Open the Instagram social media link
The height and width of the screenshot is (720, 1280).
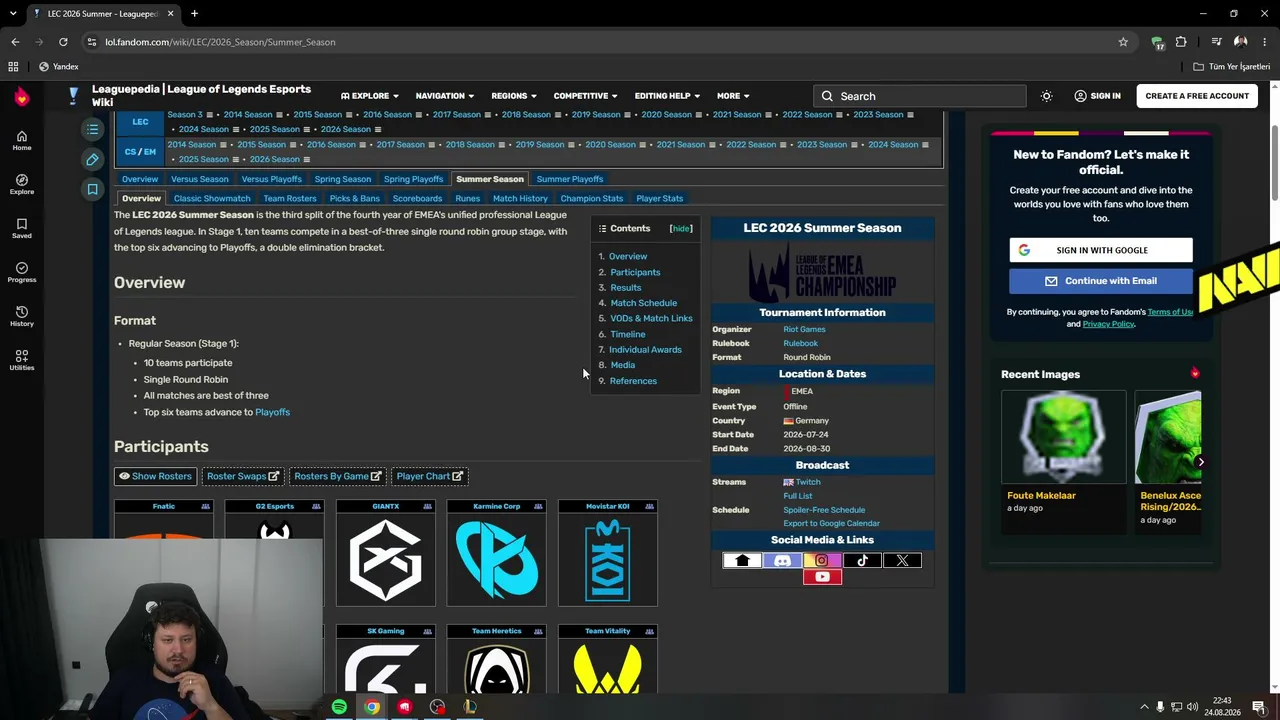point(822,561)
